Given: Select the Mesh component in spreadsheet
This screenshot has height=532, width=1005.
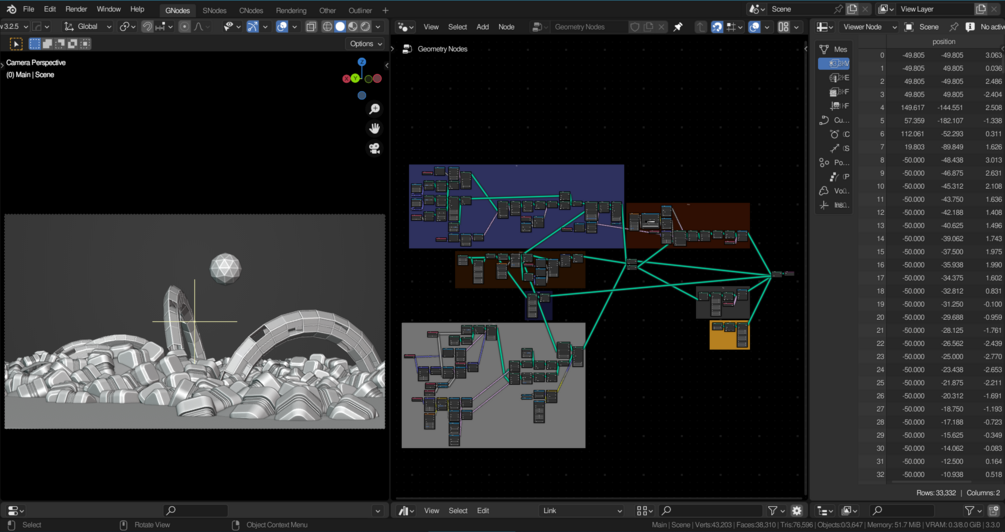Looking at the screenshot, I should (834, 49).
